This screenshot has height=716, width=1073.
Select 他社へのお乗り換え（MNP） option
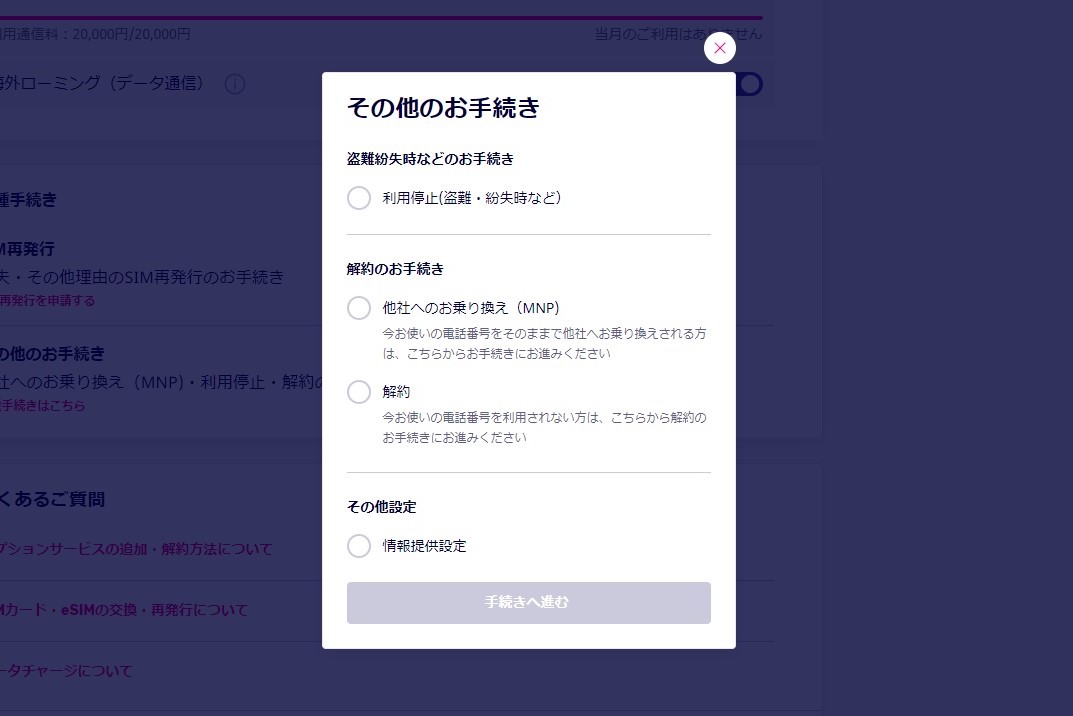[x=359, y=308]
